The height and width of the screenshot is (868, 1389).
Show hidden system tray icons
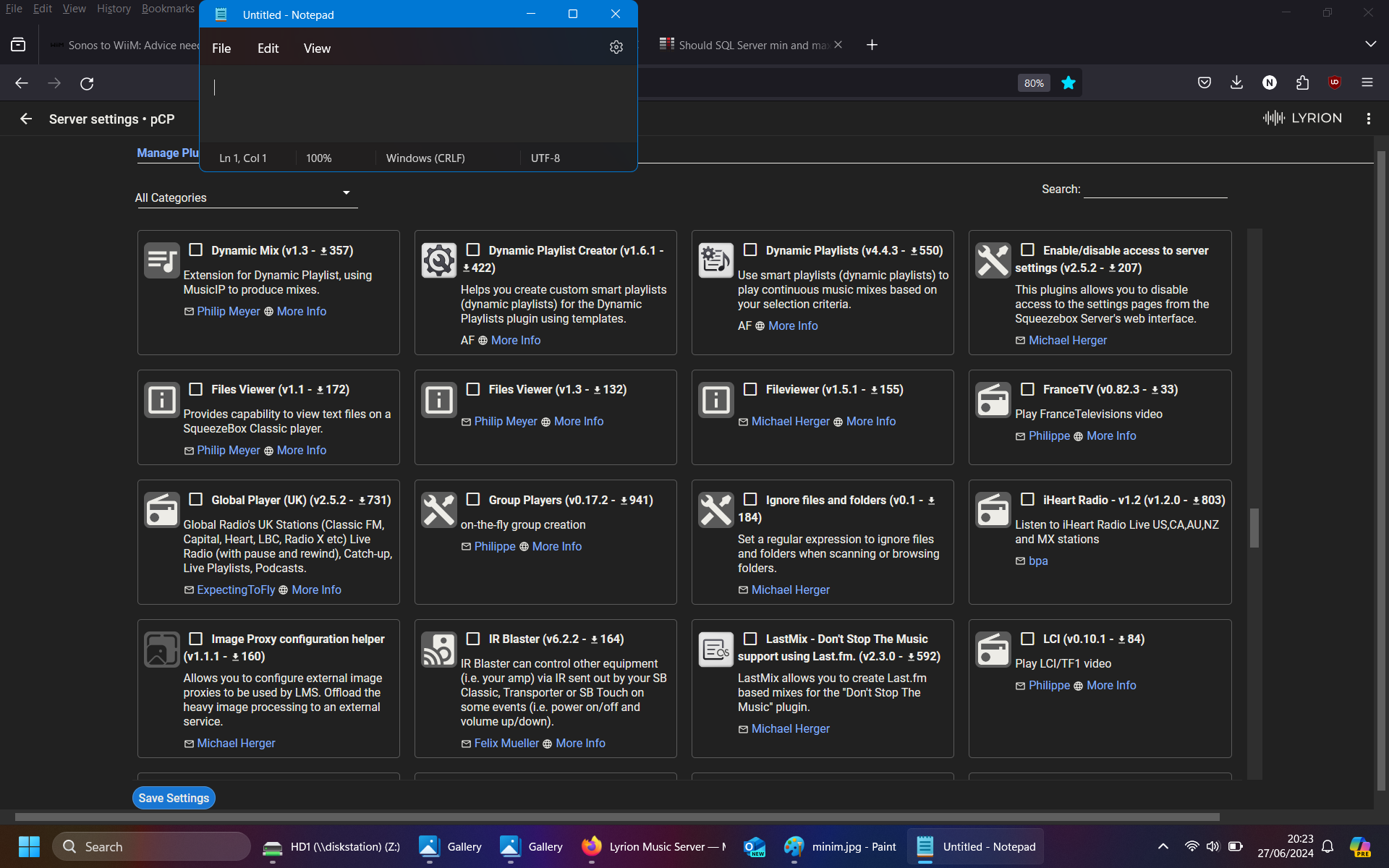coord(1163,846)
